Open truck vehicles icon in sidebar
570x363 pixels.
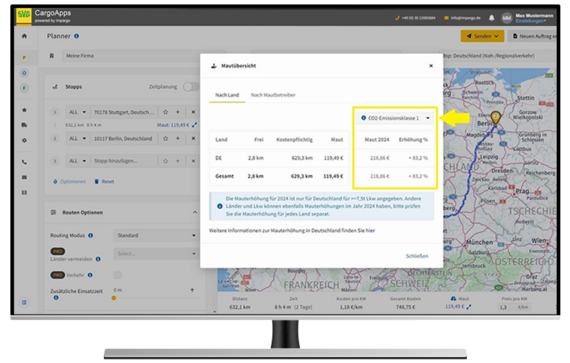(x=24, y=125)
